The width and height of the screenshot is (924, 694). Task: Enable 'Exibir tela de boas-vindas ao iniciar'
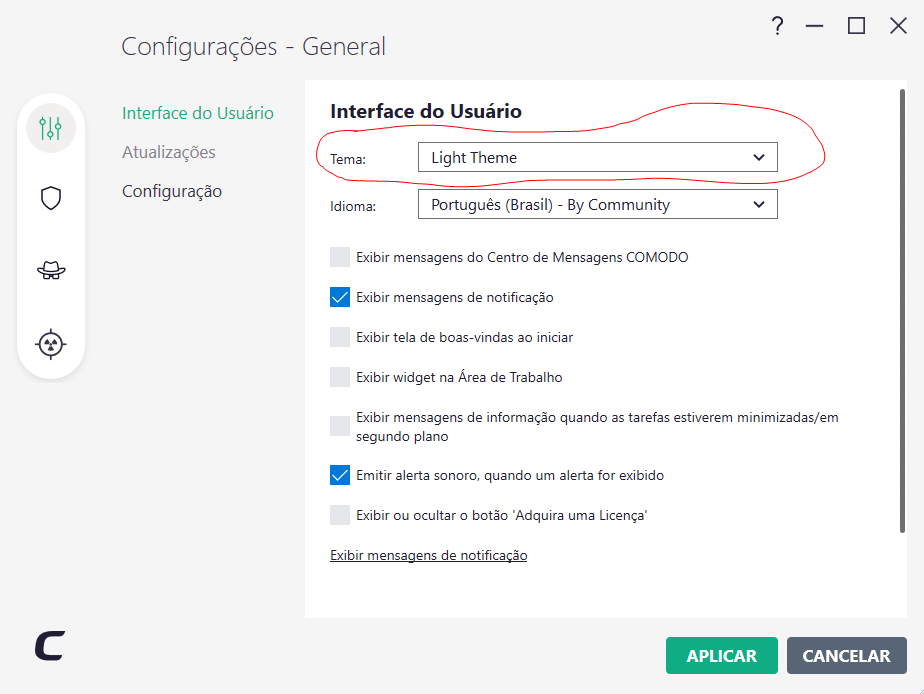340,337
